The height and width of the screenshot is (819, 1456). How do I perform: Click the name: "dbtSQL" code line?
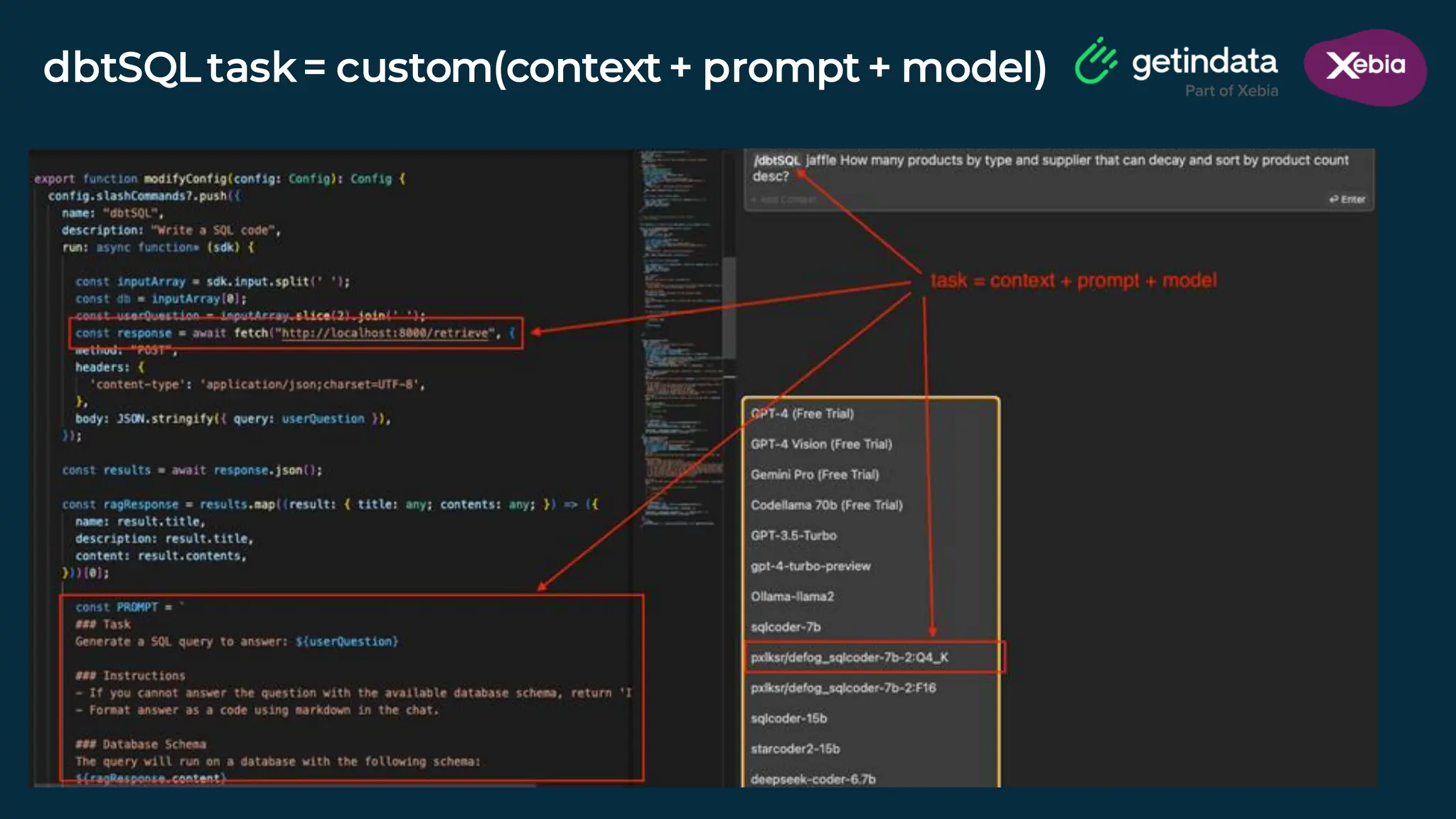pos(112,213)
